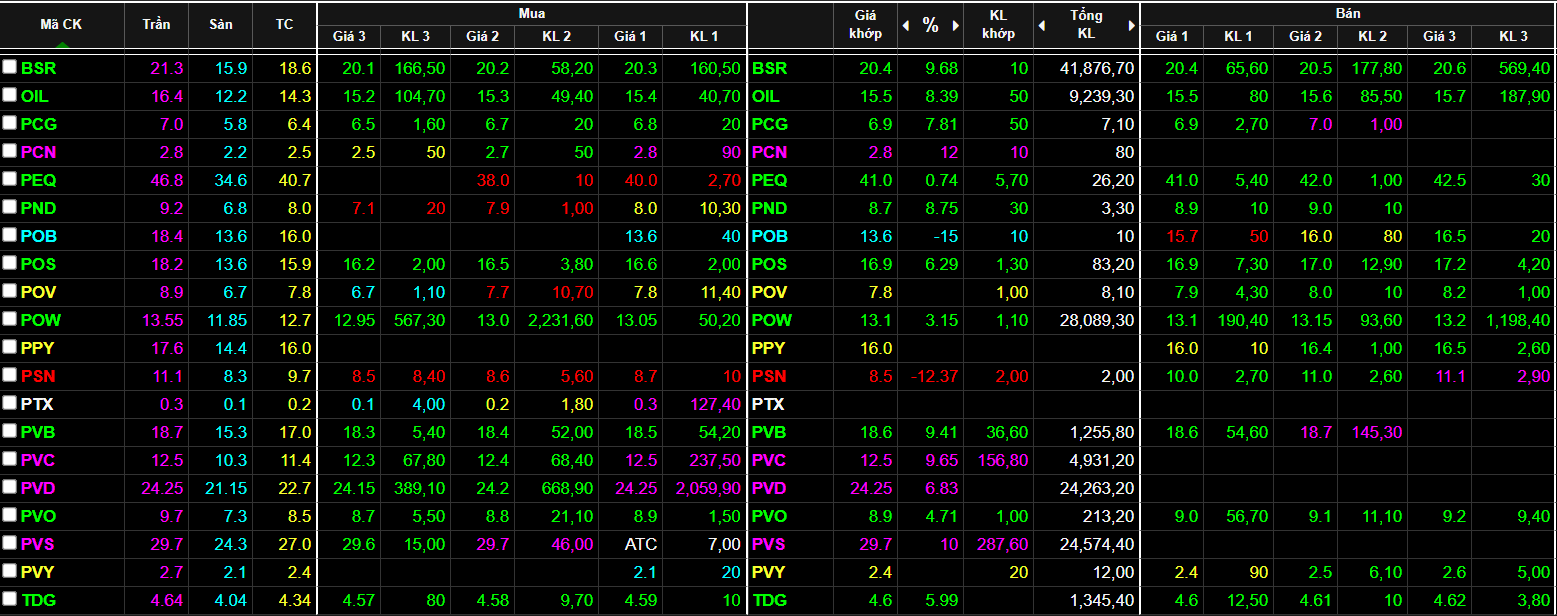Click the right arrow beside the % column
Viewport: 1557px width, 616px height.
pos(955,26)
